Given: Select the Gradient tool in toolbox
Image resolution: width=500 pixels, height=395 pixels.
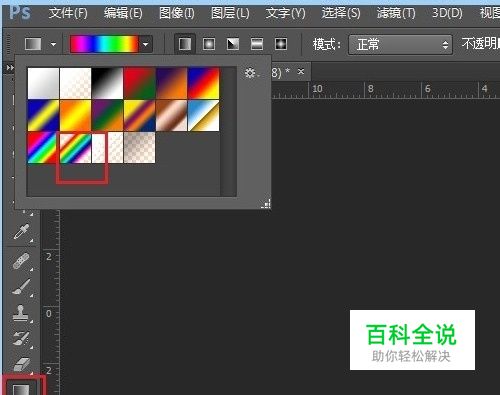Looking at the screenshot, I should [x=21, y=389].
